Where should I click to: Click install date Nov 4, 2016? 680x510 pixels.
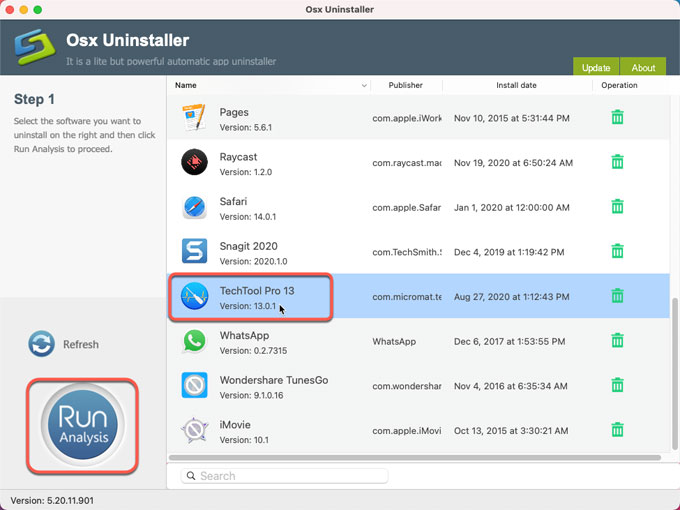[510, 386]
